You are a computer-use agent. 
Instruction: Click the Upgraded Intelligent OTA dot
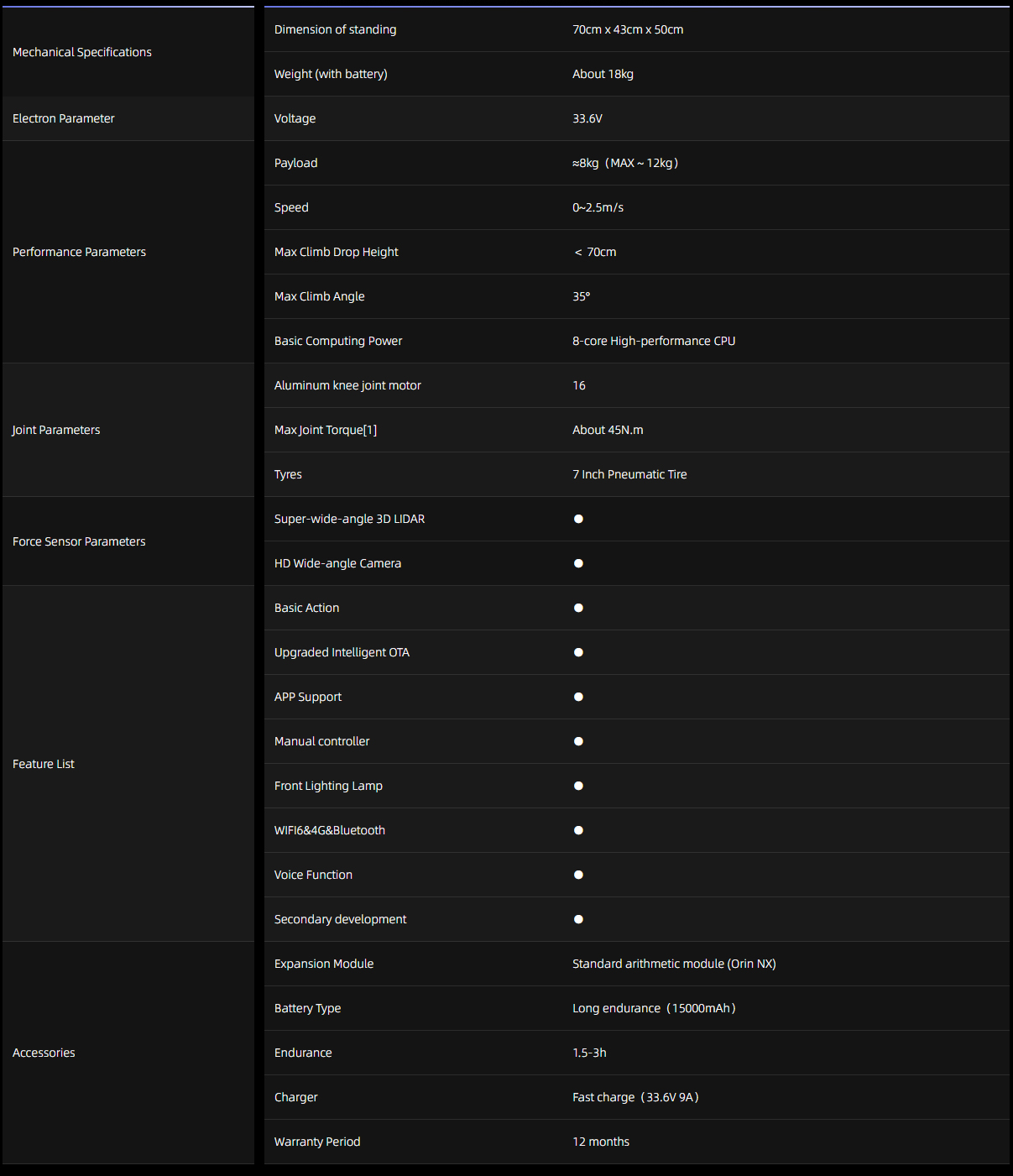[x=578, y=652]
